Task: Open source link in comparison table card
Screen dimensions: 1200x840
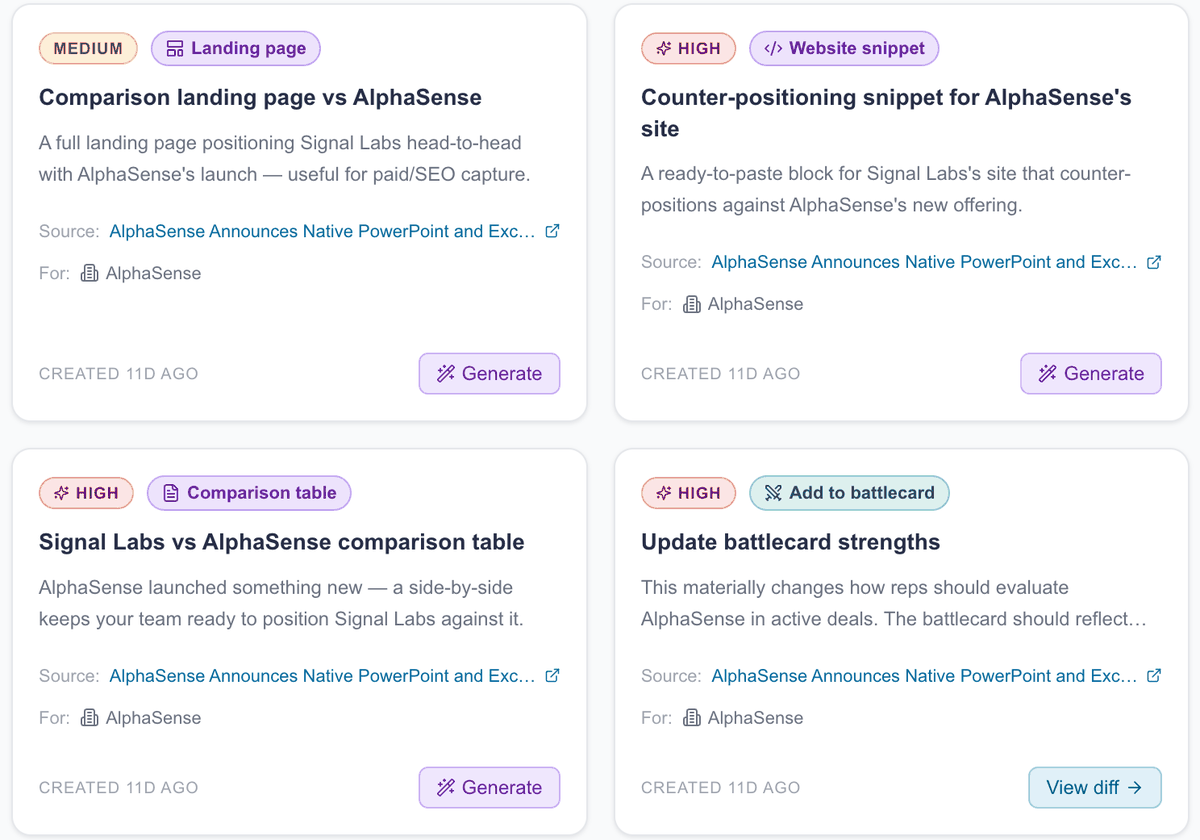Action: pyautogui.click(x=322, y=676)
